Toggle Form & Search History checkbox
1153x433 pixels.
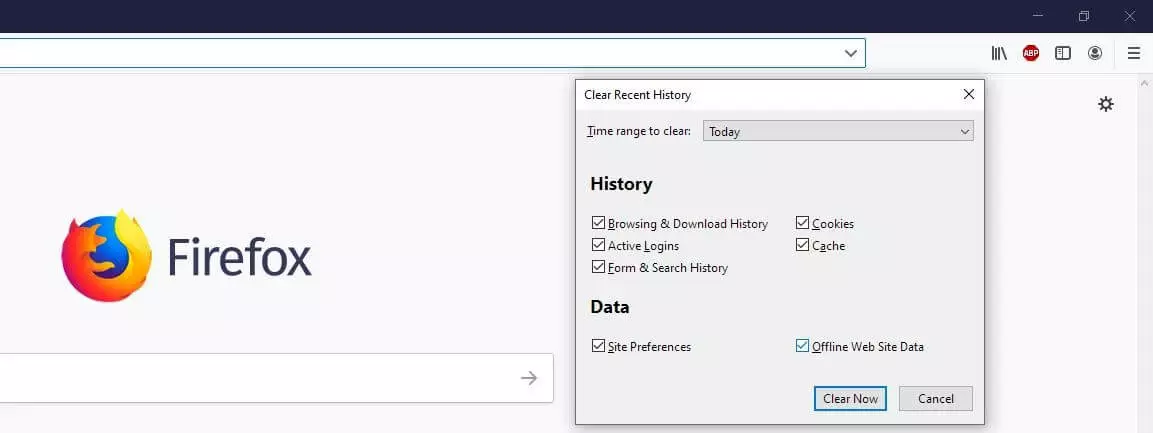599,267
